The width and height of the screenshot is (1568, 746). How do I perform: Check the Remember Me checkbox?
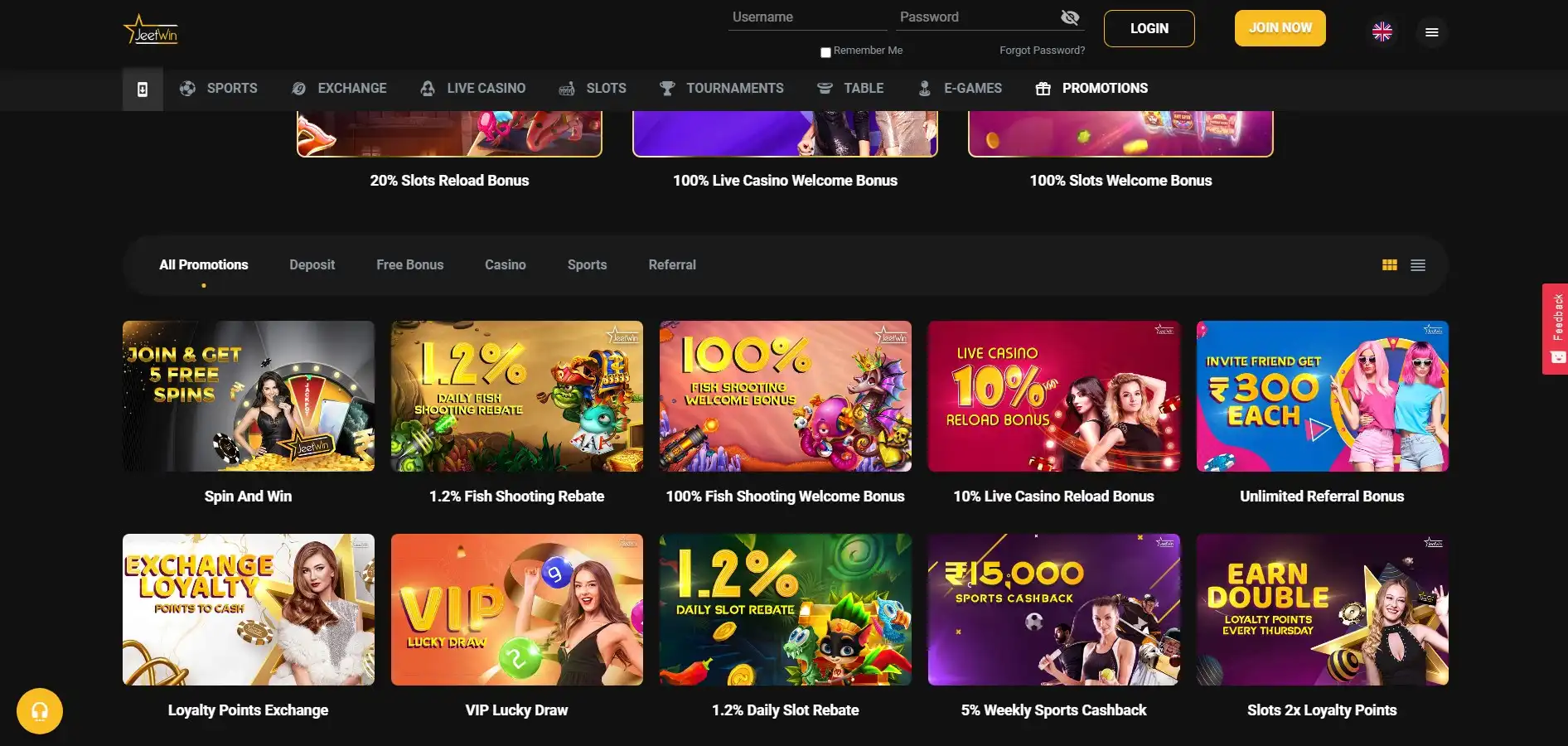825,52
